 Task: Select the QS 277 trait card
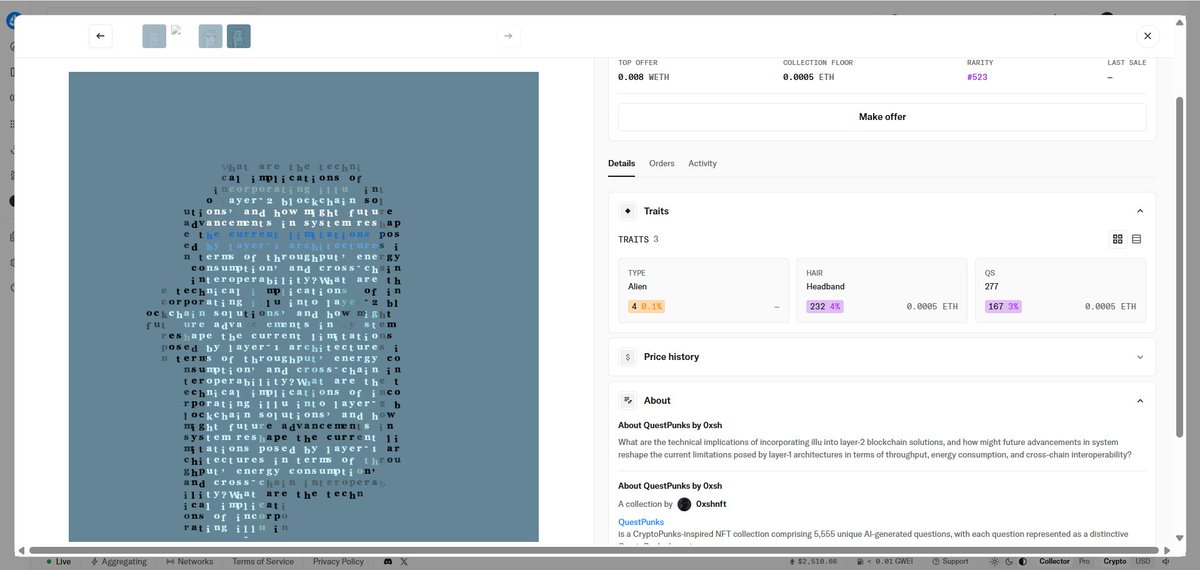pos(1060,290)
